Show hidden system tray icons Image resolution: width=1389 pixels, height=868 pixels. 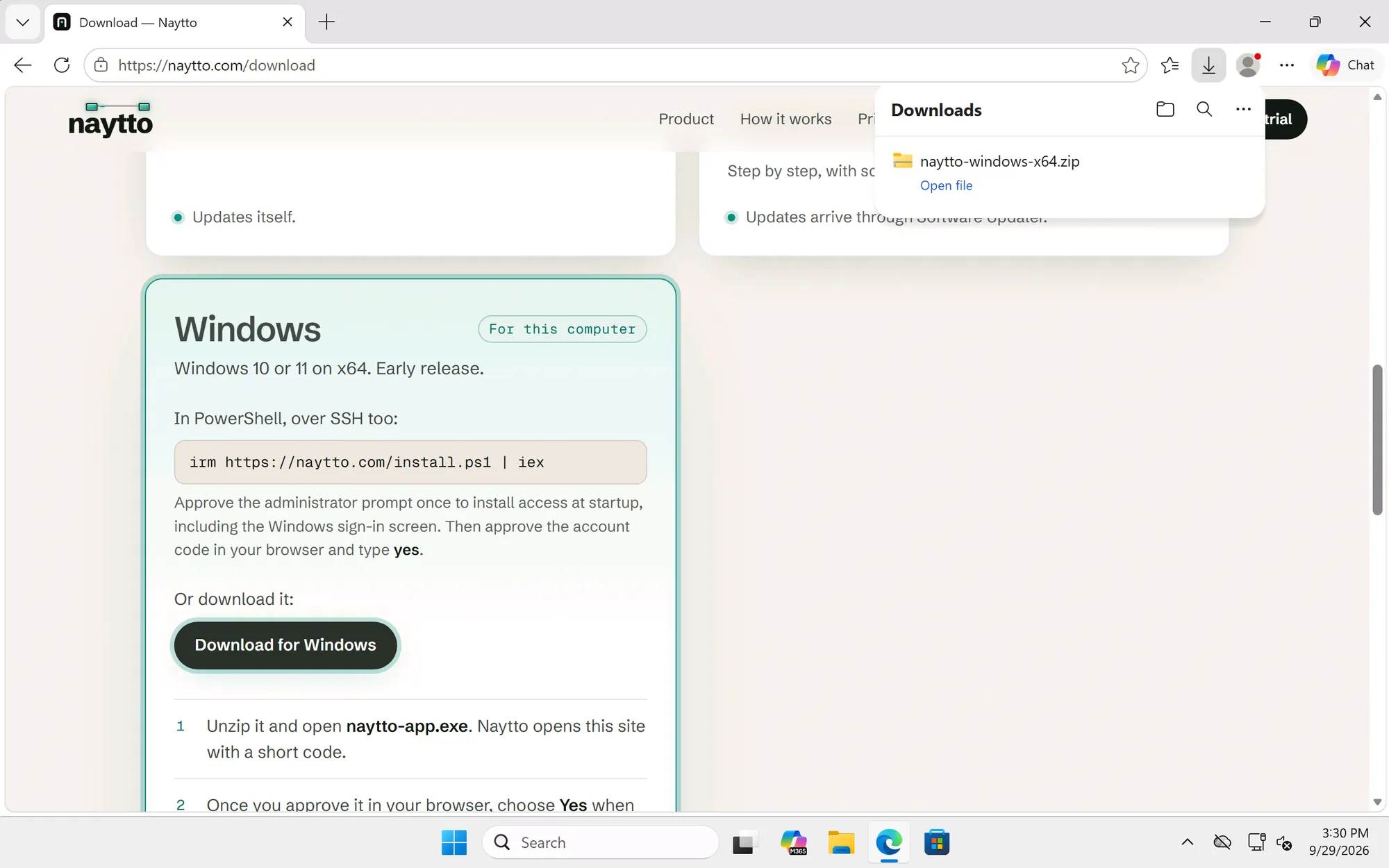click(x=1187, y=842)
